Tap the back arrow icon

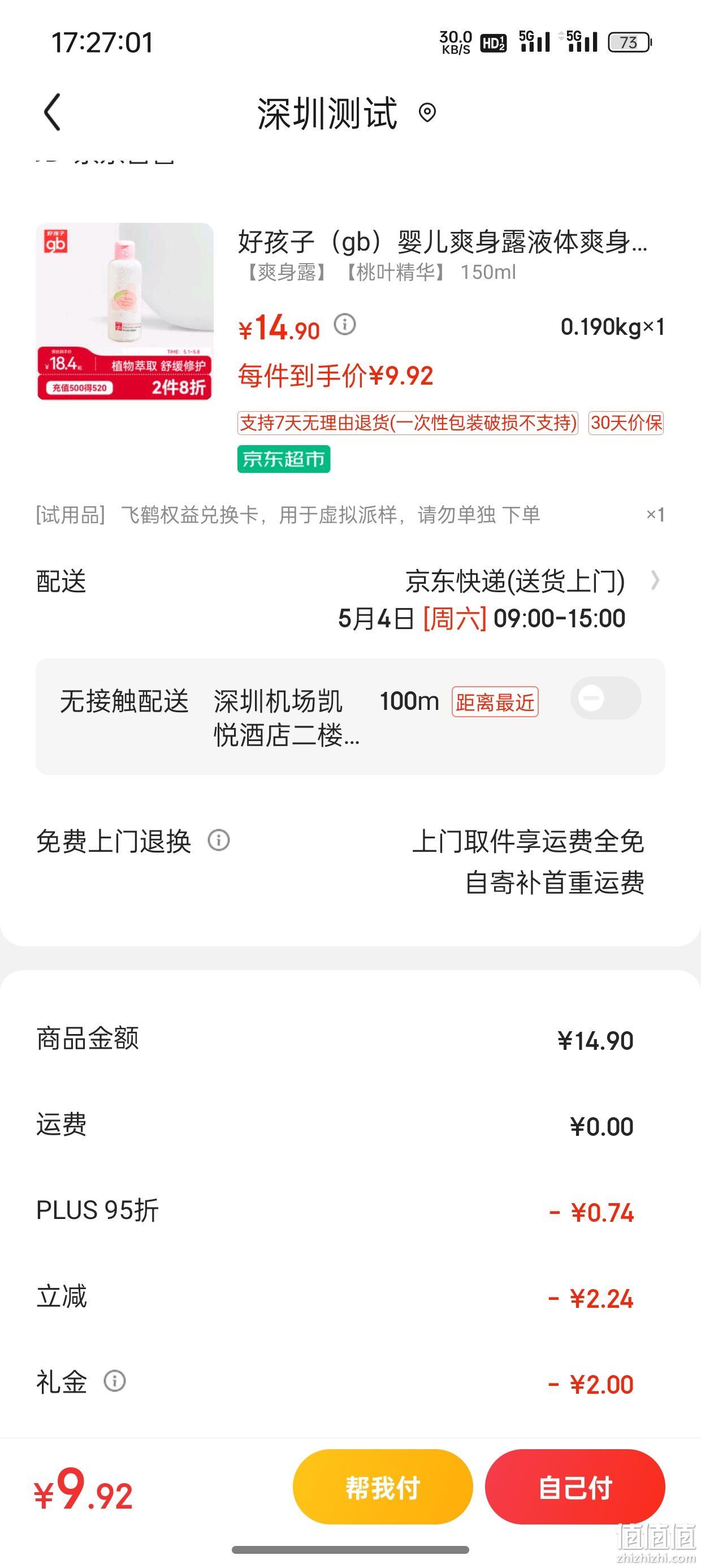(x=53, y=112)
